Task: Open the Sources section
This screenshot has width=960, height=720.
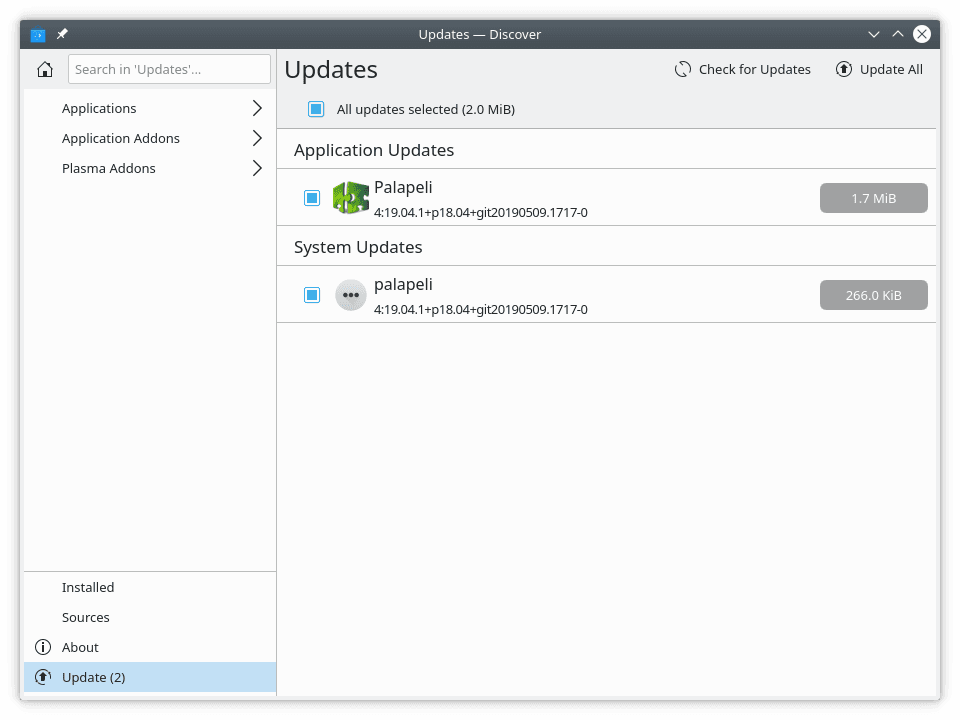Action: (x=85, y=617)
